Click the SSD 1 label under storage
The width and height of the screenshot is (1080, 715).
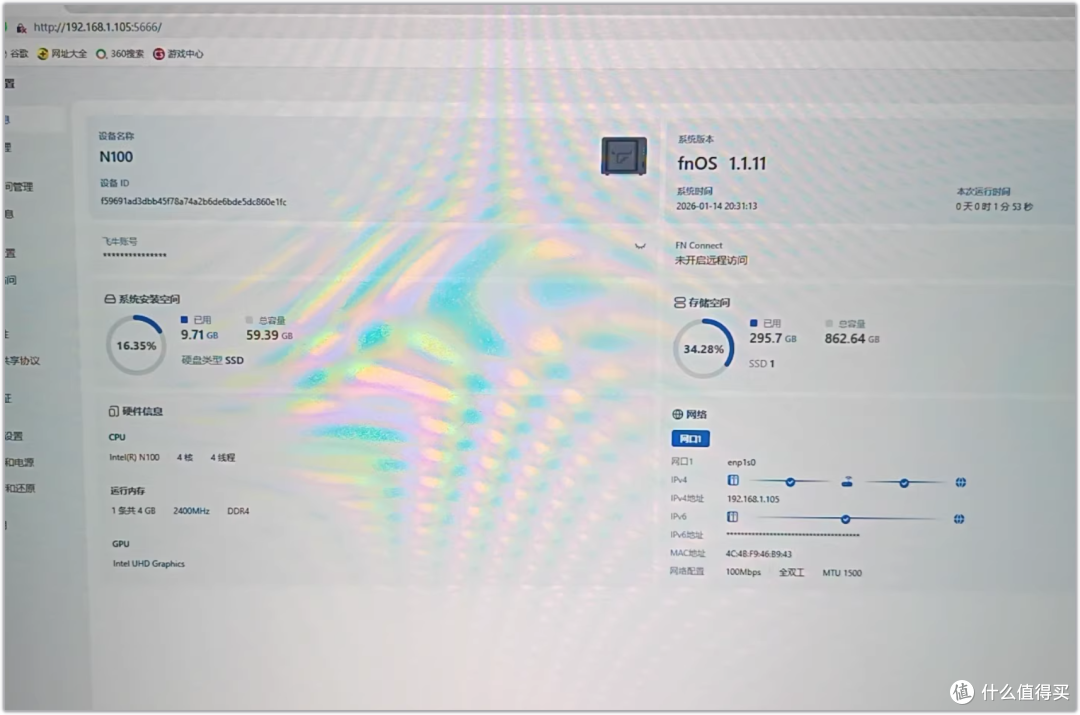(x=762, y=364)
